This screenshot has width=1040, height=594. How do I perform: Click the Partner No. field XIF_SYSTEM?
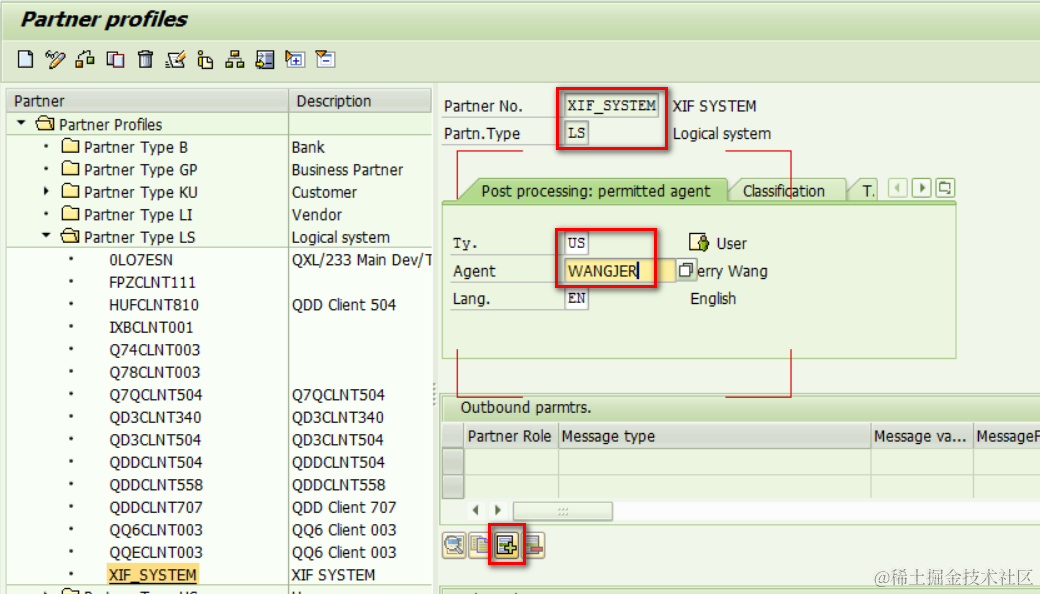click(612, 105)
